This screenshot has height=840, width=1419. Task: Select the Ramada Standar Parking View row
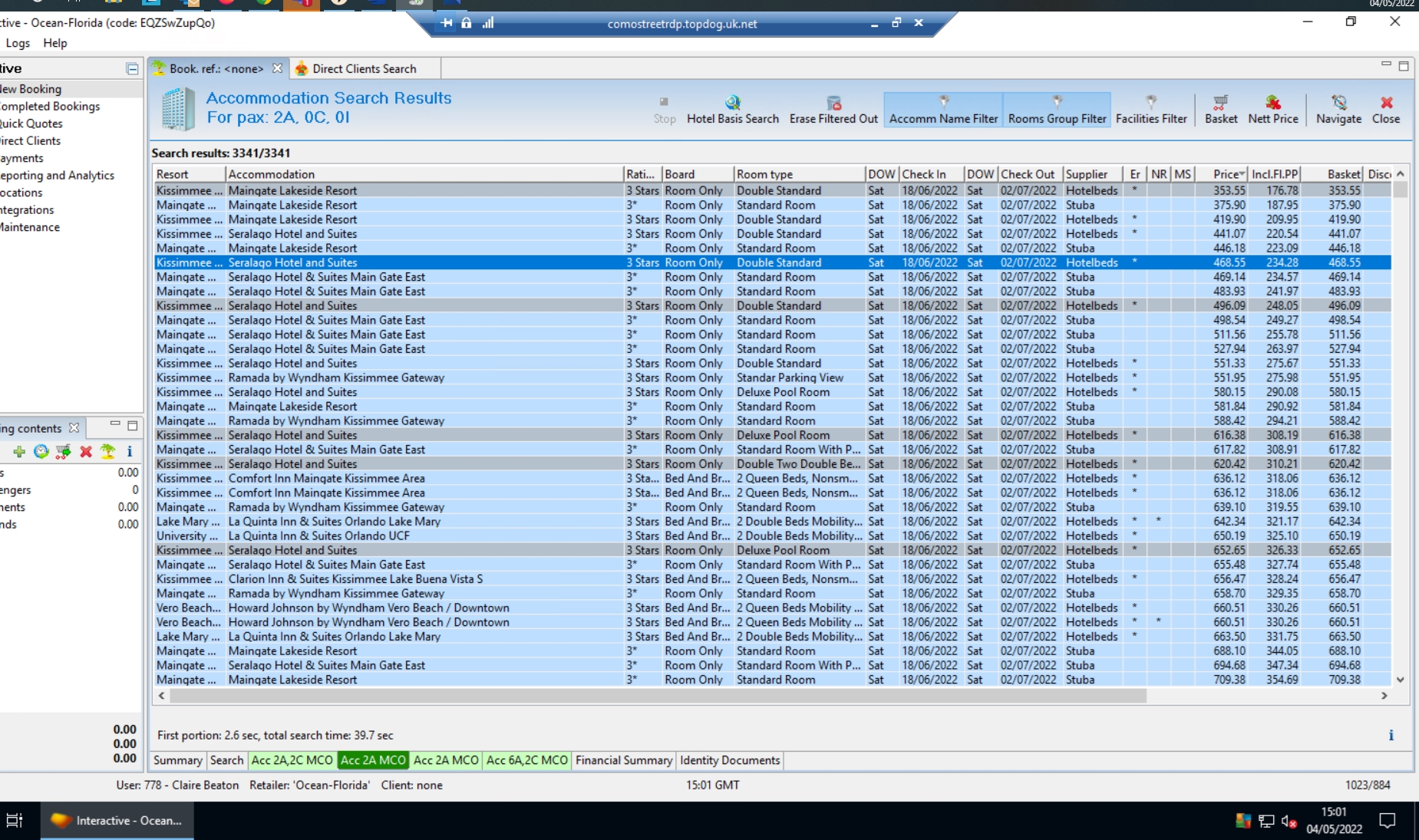coord(772,377)
